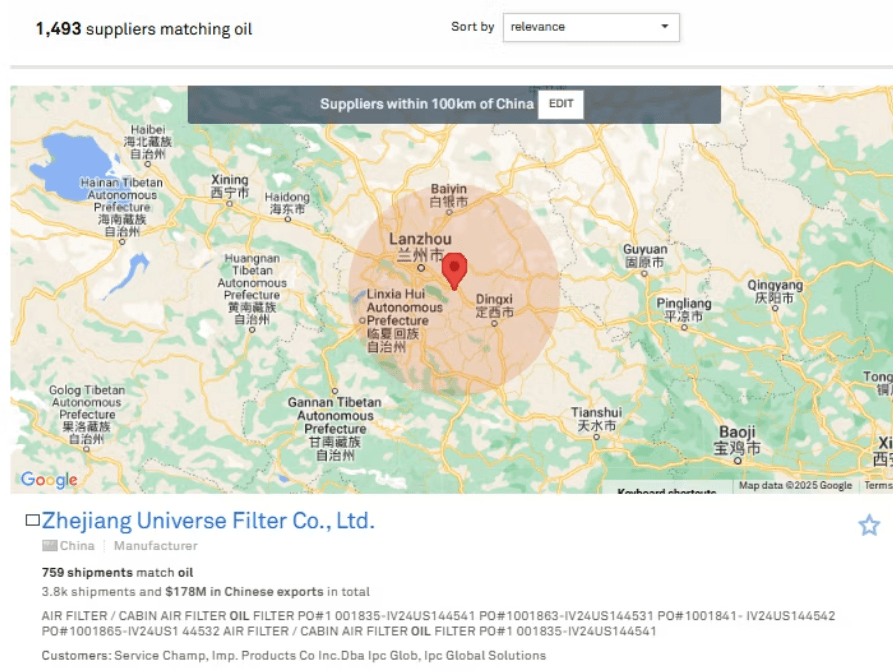Click the Huangnan Tibetan Autonomous Prefecture label
Image resolution: width=893 pixels, height=672 pixels.
coord(252,289)
